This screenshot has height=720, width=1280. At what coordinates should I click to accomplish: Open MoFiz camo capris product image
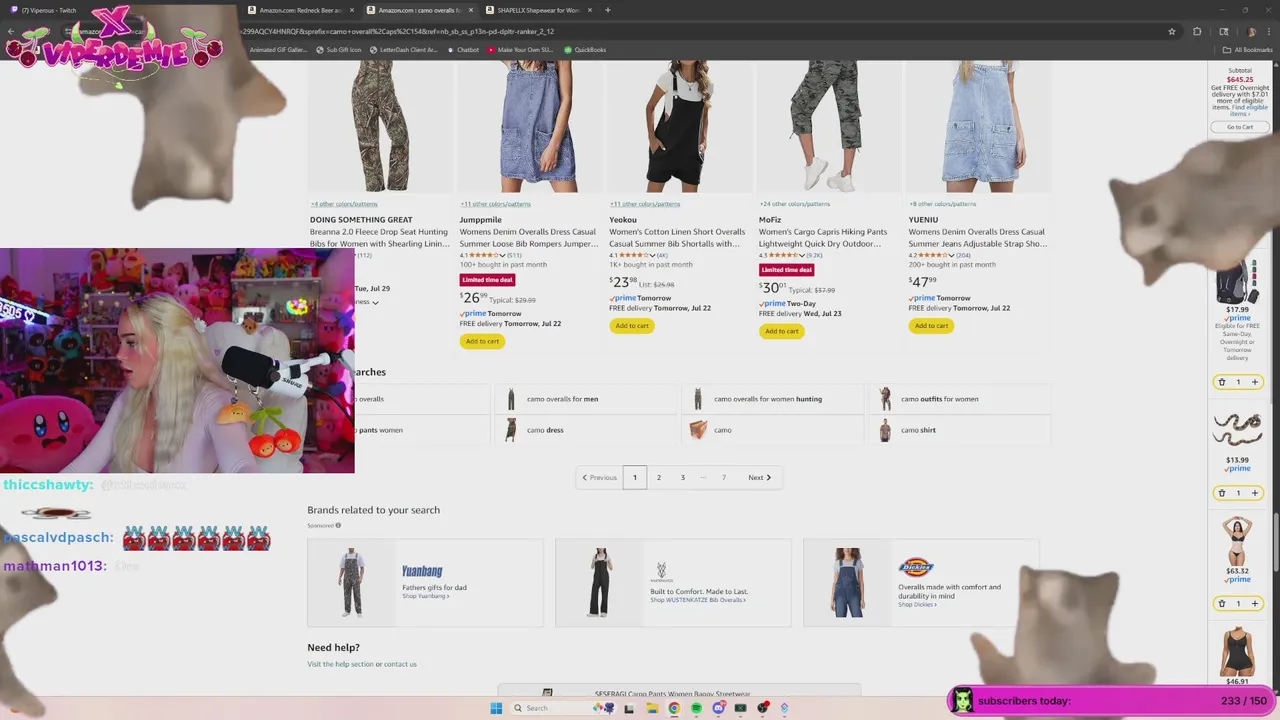pos(829,126)
